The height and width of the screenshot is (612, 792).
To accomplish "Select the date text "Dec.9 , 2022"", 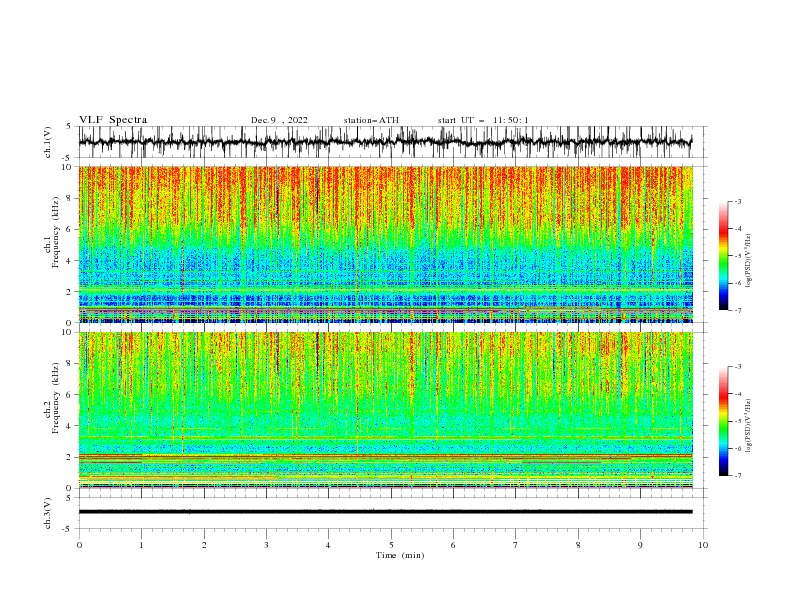I will coord(279,120).
